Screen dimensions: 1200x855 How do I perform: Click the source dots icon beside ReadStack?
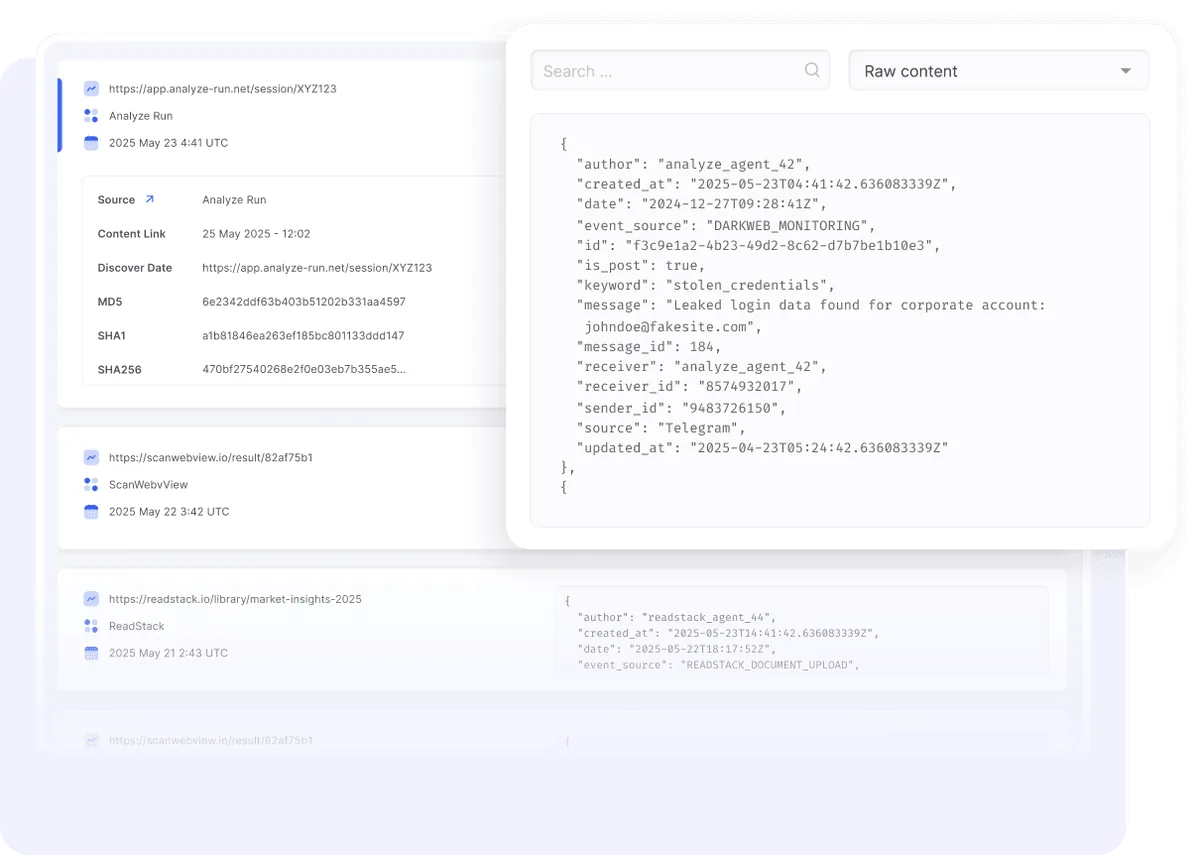91,627
